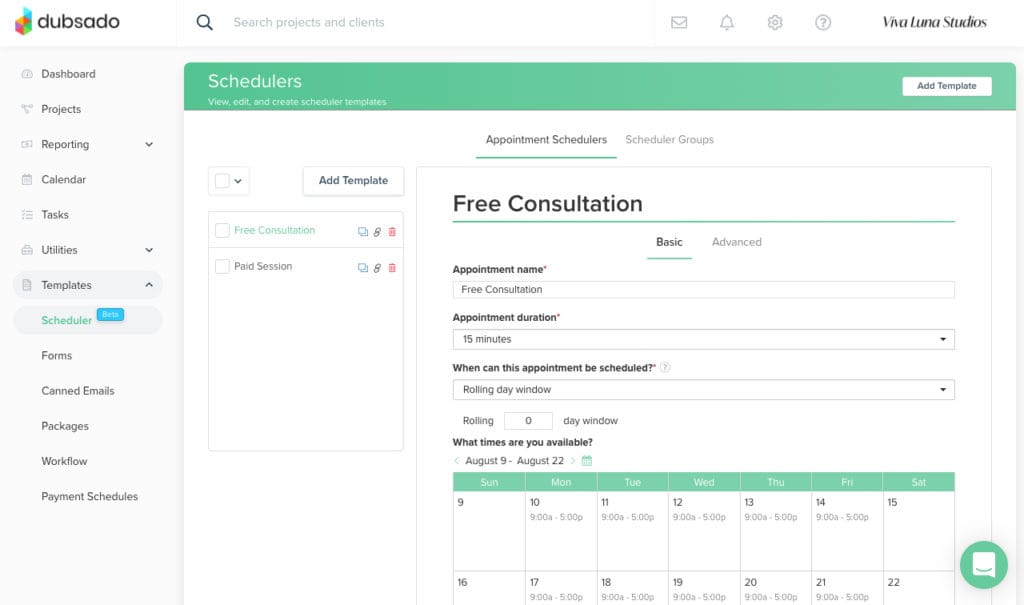The image size is (1024, 605).
Task: Open the notifications bell icon
Action: pos(727,22)
